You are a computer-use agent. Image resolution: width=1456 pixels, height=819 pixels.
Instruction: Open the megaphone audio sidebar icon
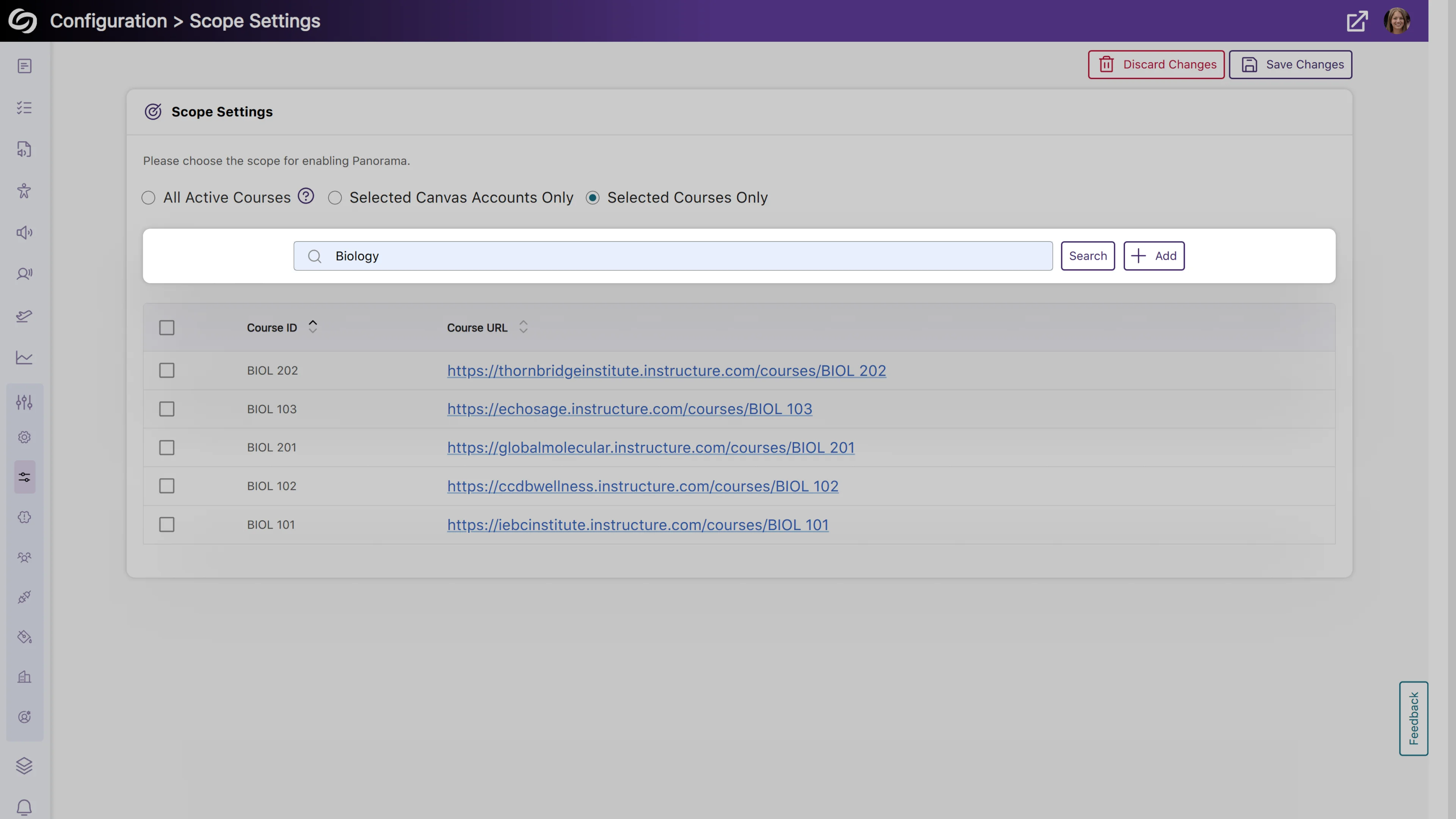click(x=24, y=233)
